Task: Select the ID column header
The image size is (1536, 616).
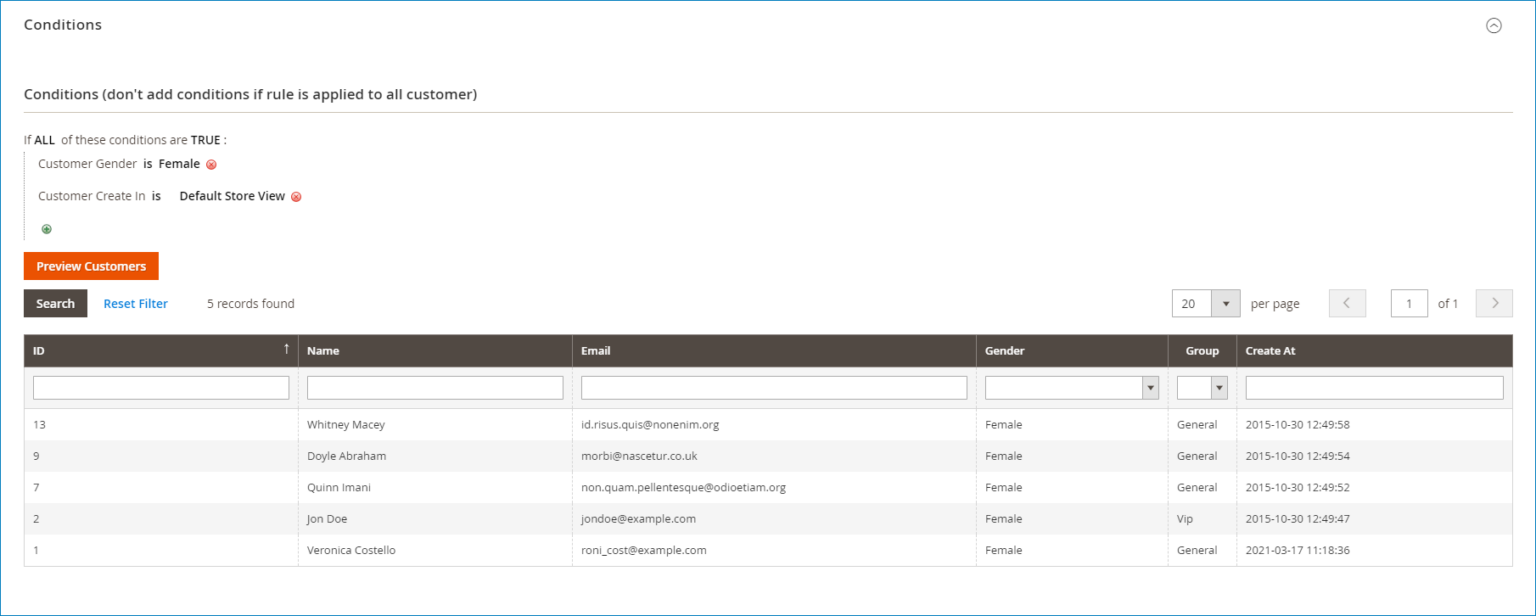Action: pyautogui.click(x=38, y=351)
